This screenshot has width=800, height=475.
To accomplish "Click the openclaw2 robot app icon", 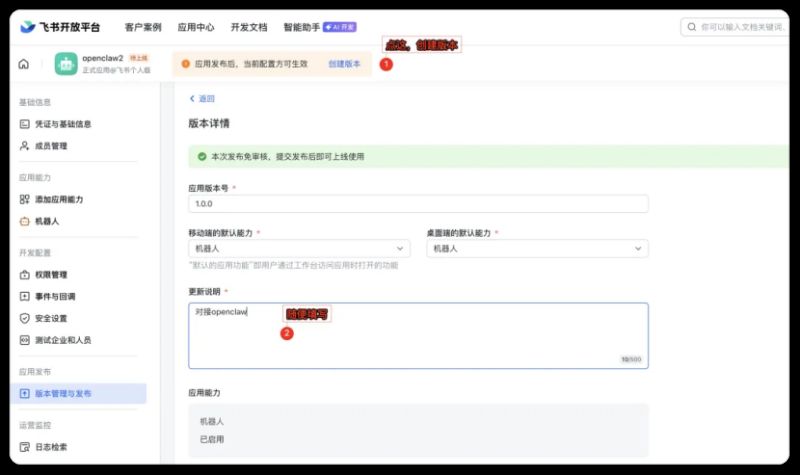I will [66, 64].
